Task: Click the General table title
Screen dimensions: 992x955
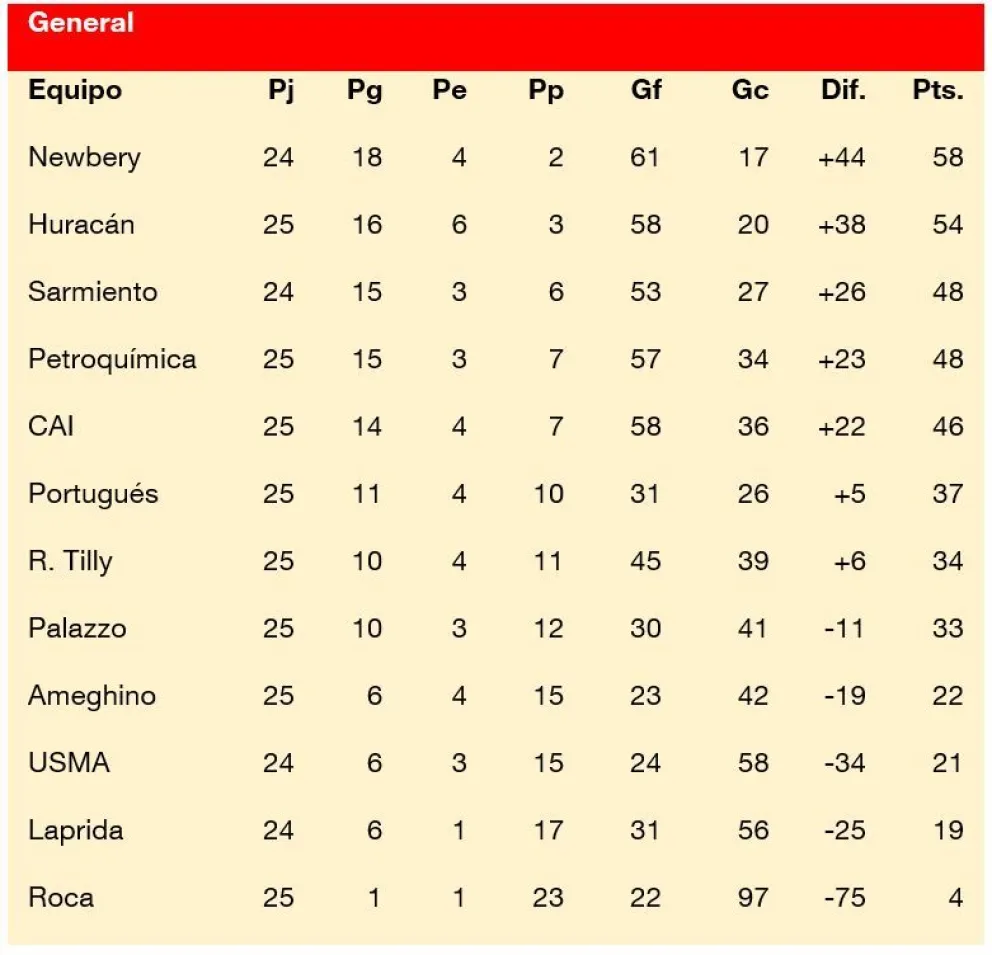Action: (x=80, y=23)
